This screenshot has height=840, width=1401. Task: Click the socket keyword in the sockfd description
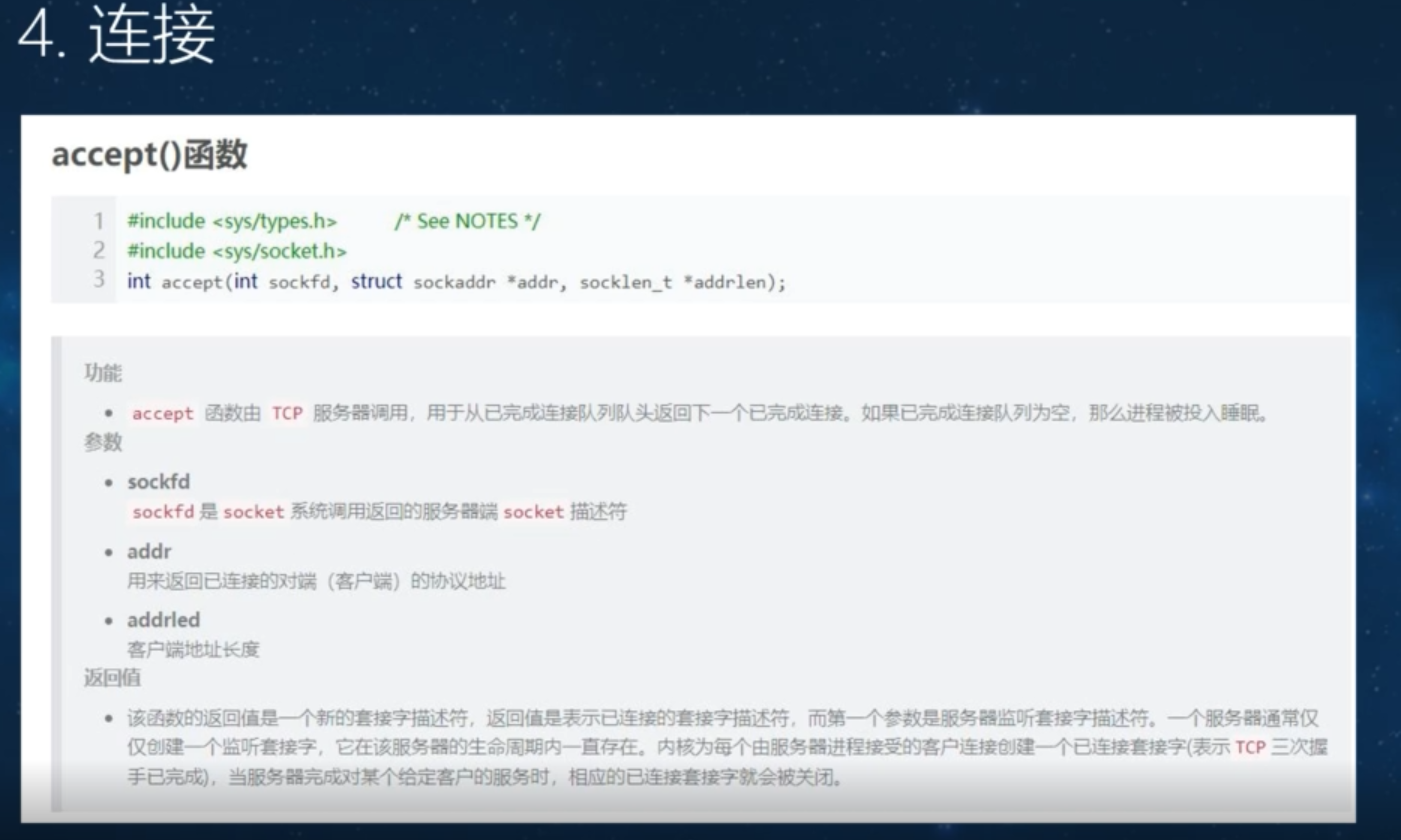252,512
